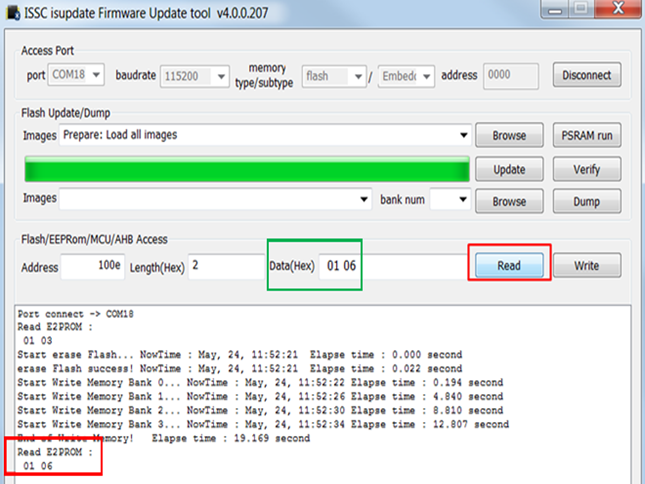
Task: Click the Read button
Action: click(509, 266)
